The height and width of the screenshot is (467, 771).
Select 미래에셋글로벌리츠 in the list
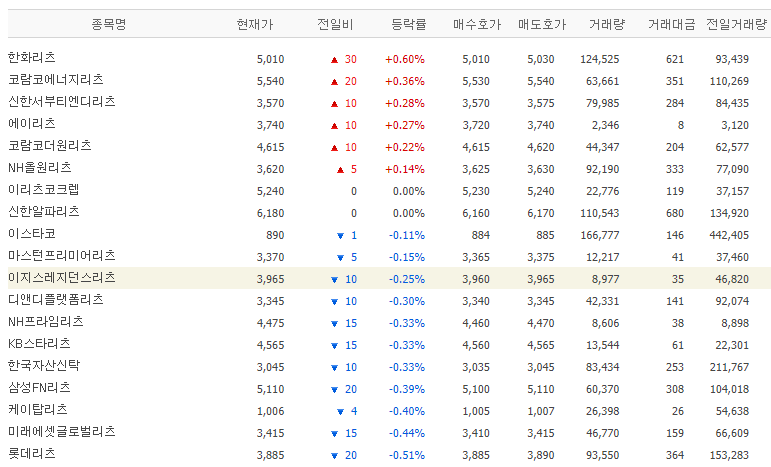tap(61, 432)
